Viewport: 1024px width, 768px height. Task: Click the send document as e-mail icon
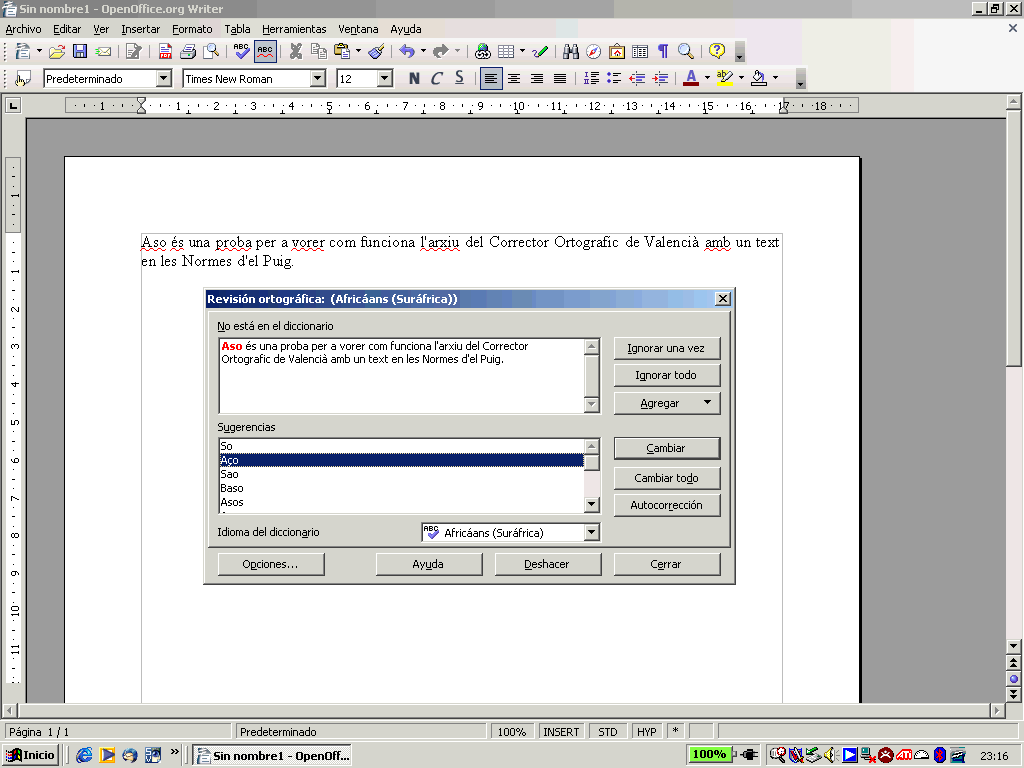(x=103, y=51)
